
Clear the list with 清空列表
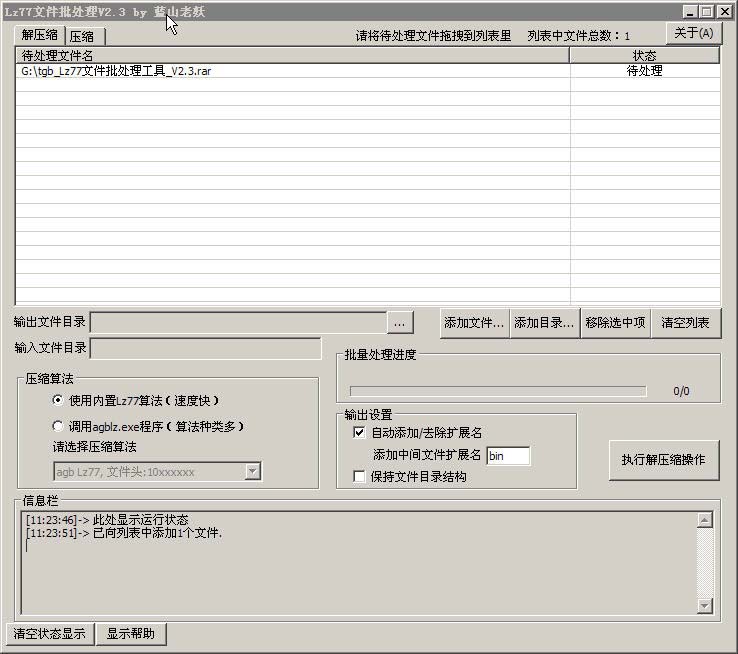[685, 322]
